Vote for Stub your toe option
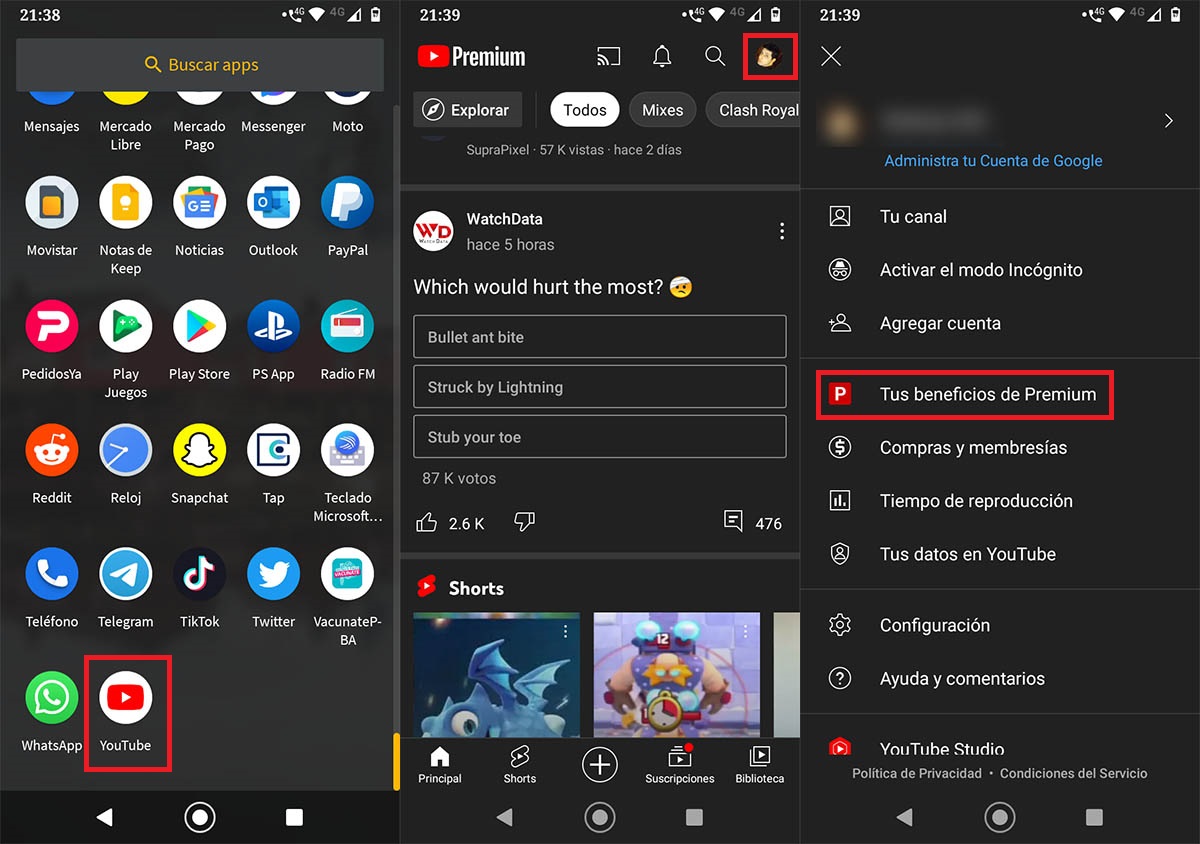Image resolution: width=1200 pixels, height=844 pixels. coord(600,437)
